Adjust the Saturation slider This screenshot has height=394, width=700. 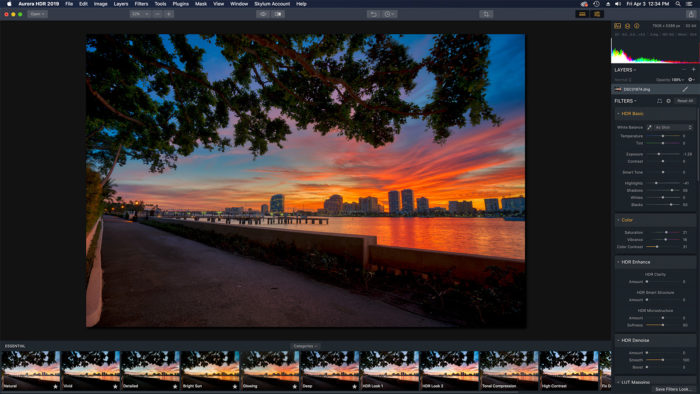pyautogui.click(x=666, y=232)
